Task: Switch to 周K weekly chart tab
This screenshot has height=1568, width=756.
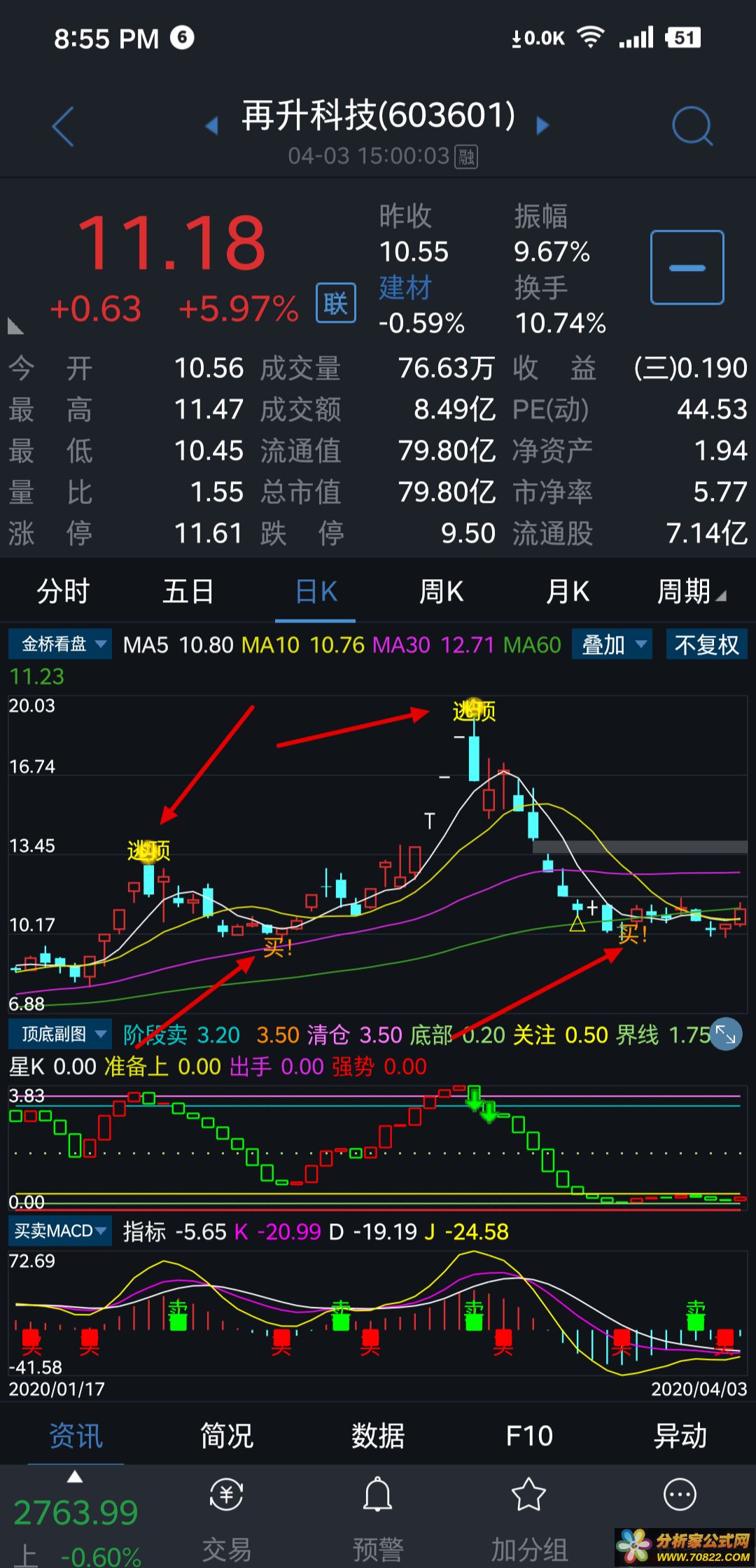Action: pyautogui.click(x=441, y=592)
